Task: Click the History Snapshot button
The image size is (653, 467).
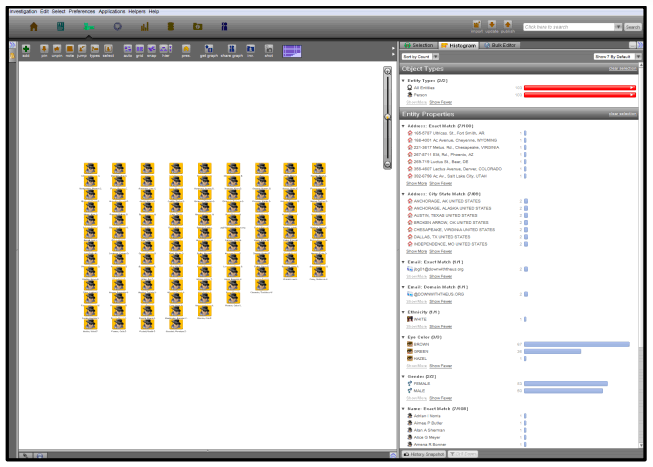Action: (424, 454)
